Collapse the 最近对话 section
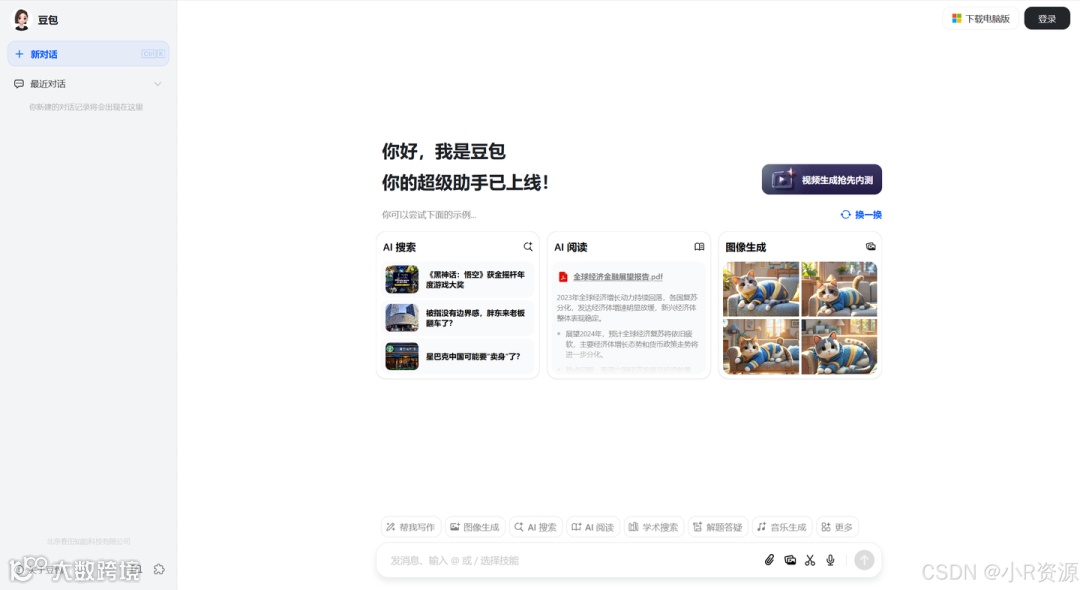Viewport: 1080px width, 590px height. (158, 83)
